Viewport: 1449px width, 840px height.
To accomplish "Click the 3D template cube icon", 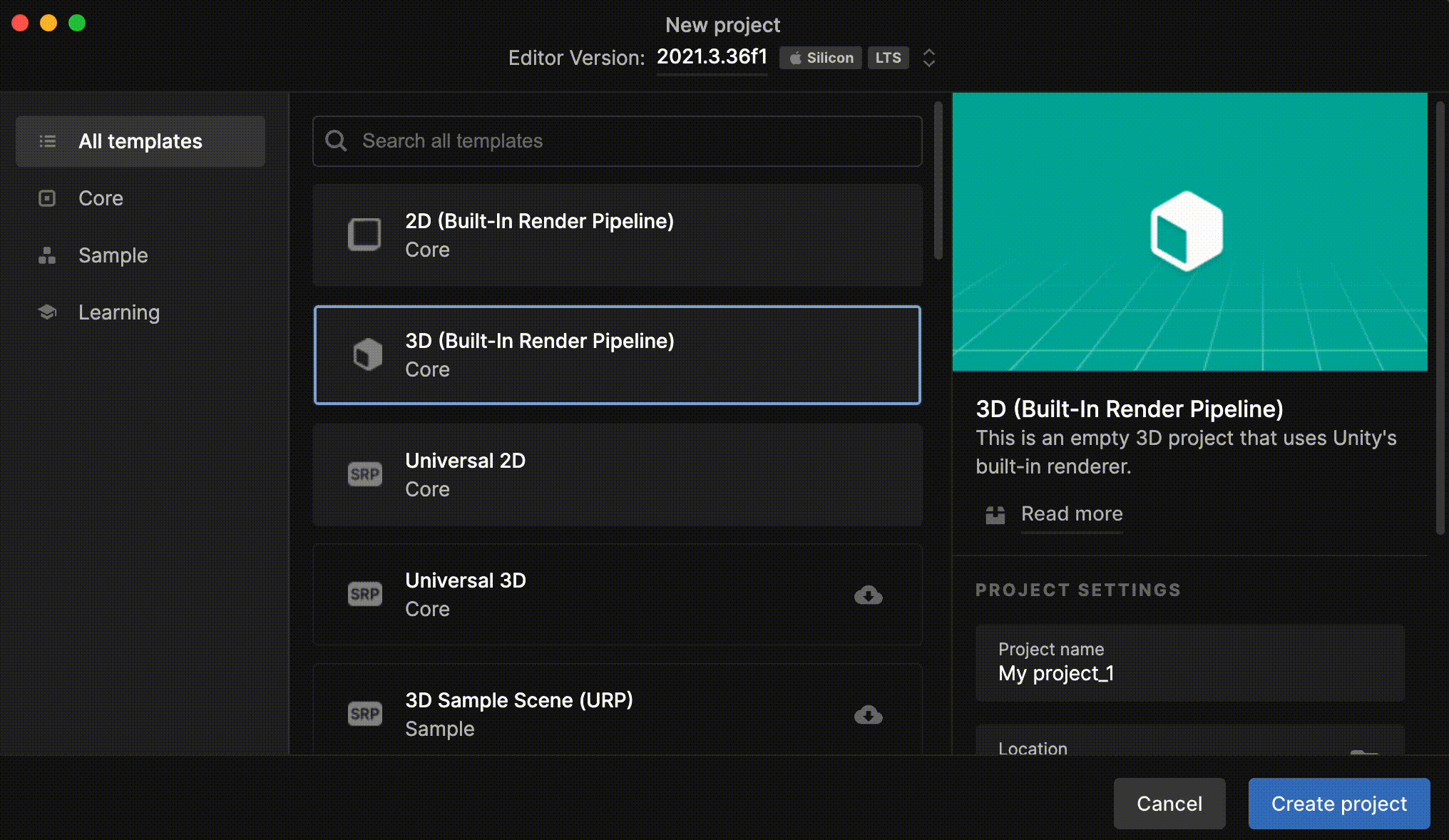I will point(367,354).
